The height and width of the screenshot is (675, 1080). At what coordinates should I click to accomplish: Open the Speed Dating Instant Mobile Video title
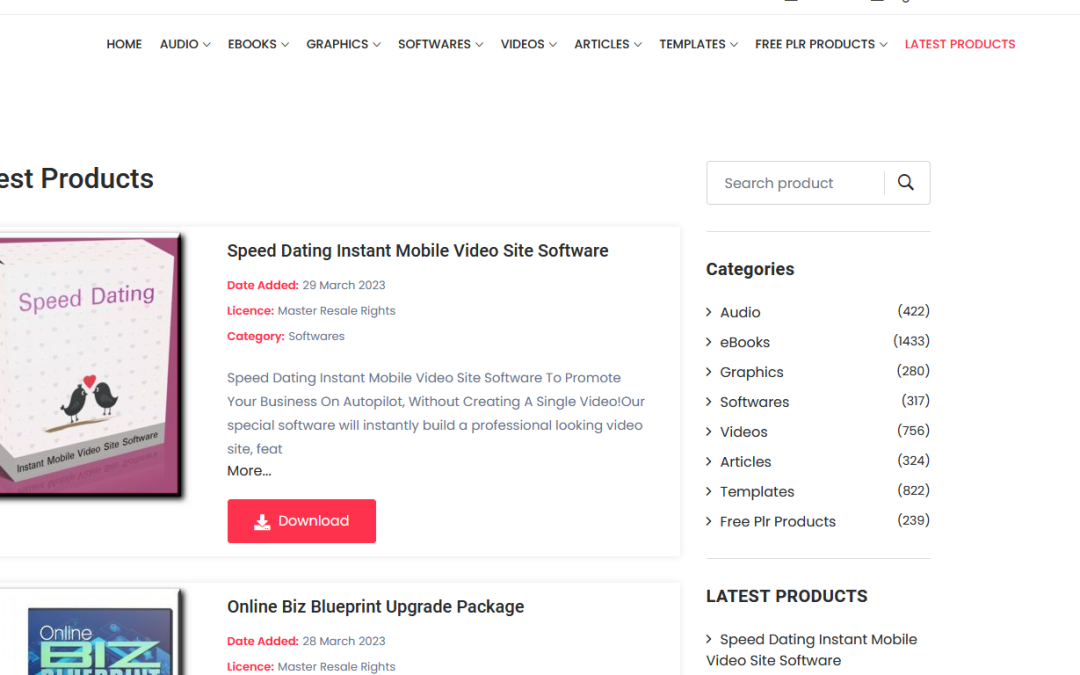pos(417,251)
